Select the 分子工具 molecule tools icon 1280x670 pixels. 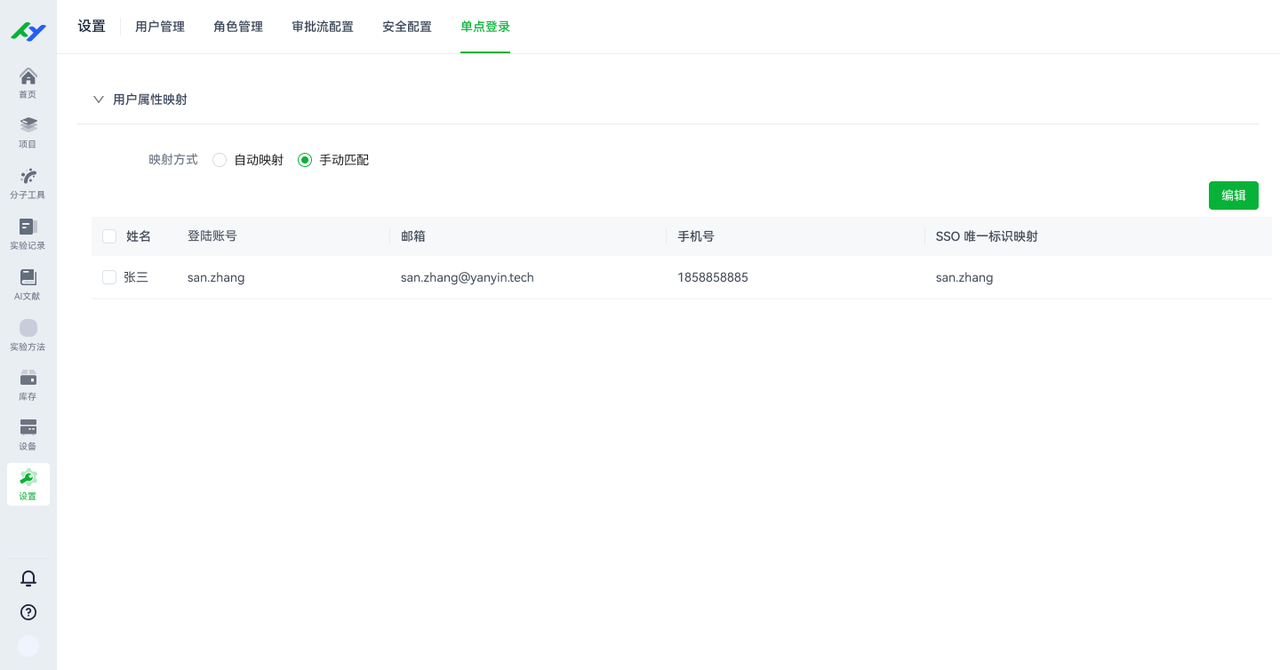(x=28, y=180)
